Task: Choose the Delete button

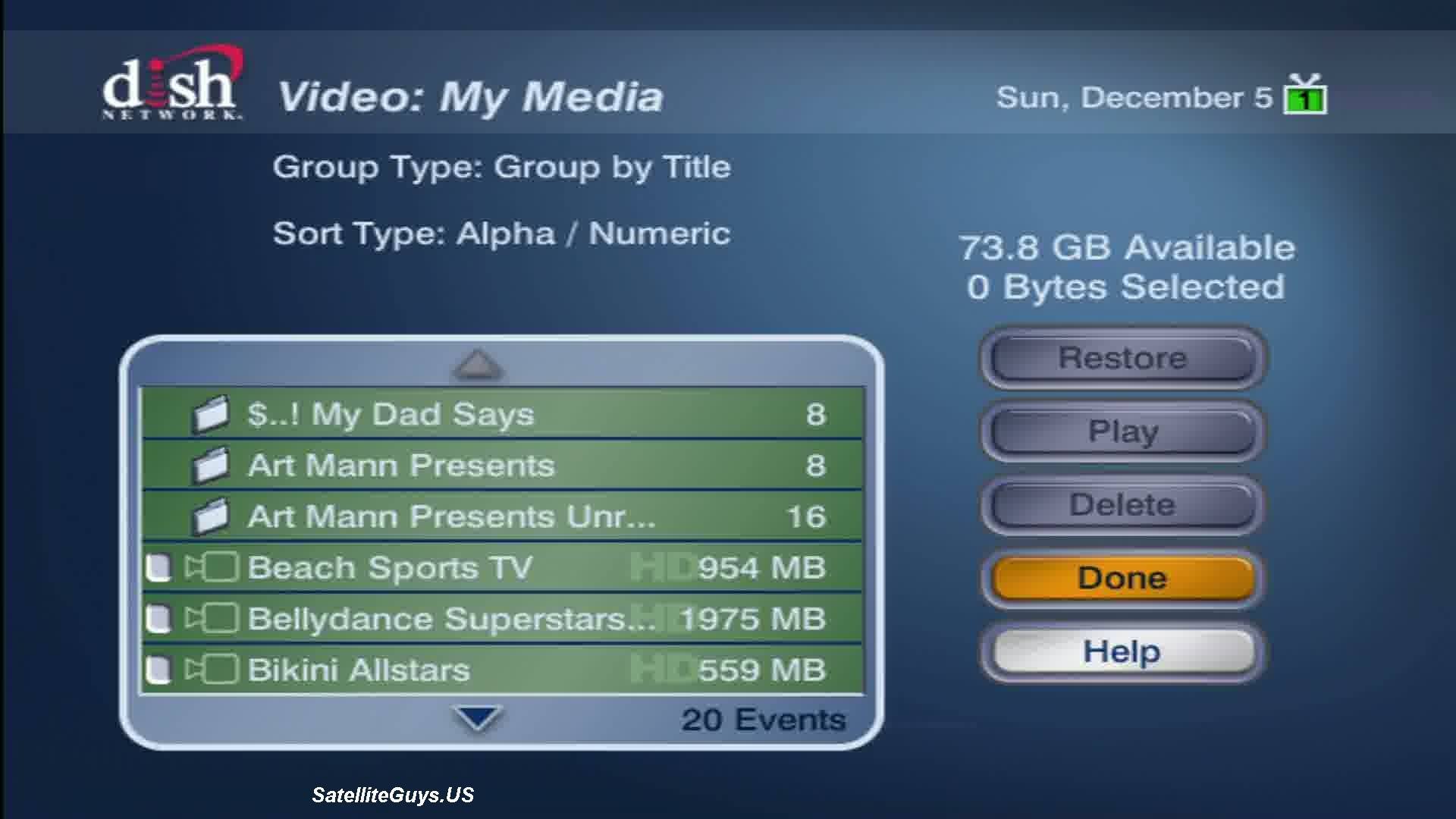Action: 1122,505
